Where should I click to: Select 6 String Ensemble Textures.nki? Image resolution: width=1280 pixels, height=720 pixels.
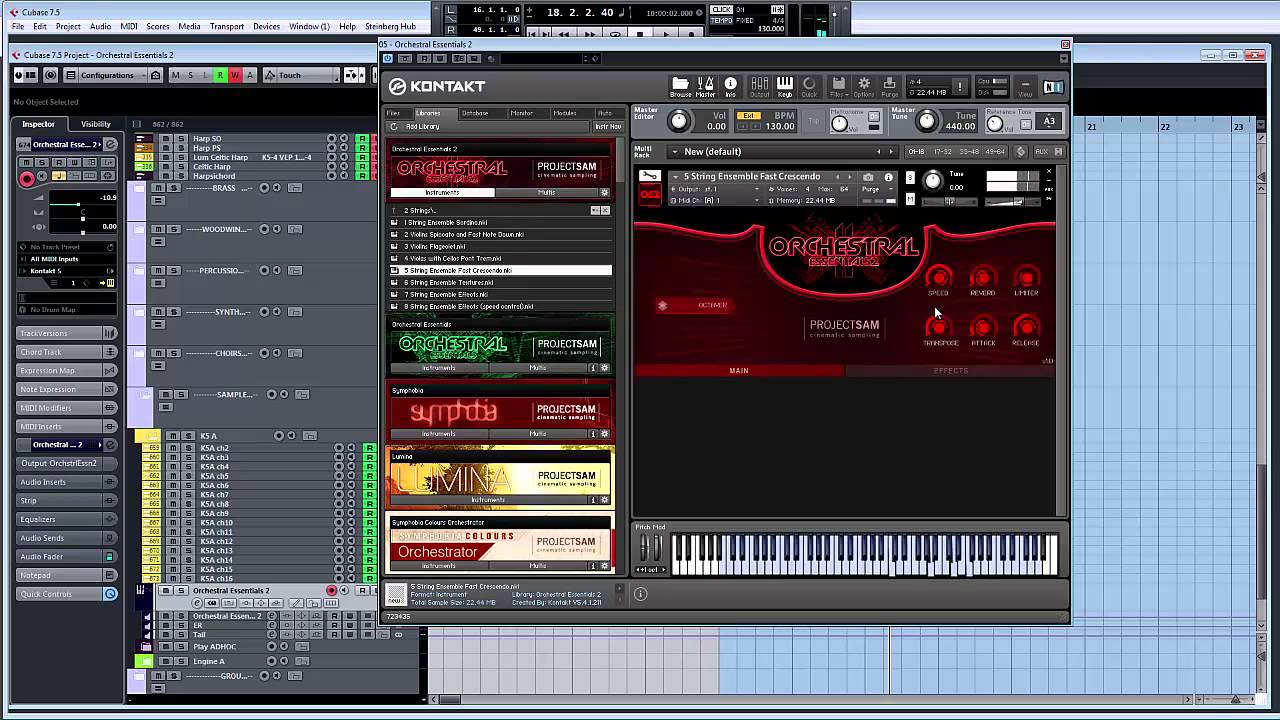(500, 283)
